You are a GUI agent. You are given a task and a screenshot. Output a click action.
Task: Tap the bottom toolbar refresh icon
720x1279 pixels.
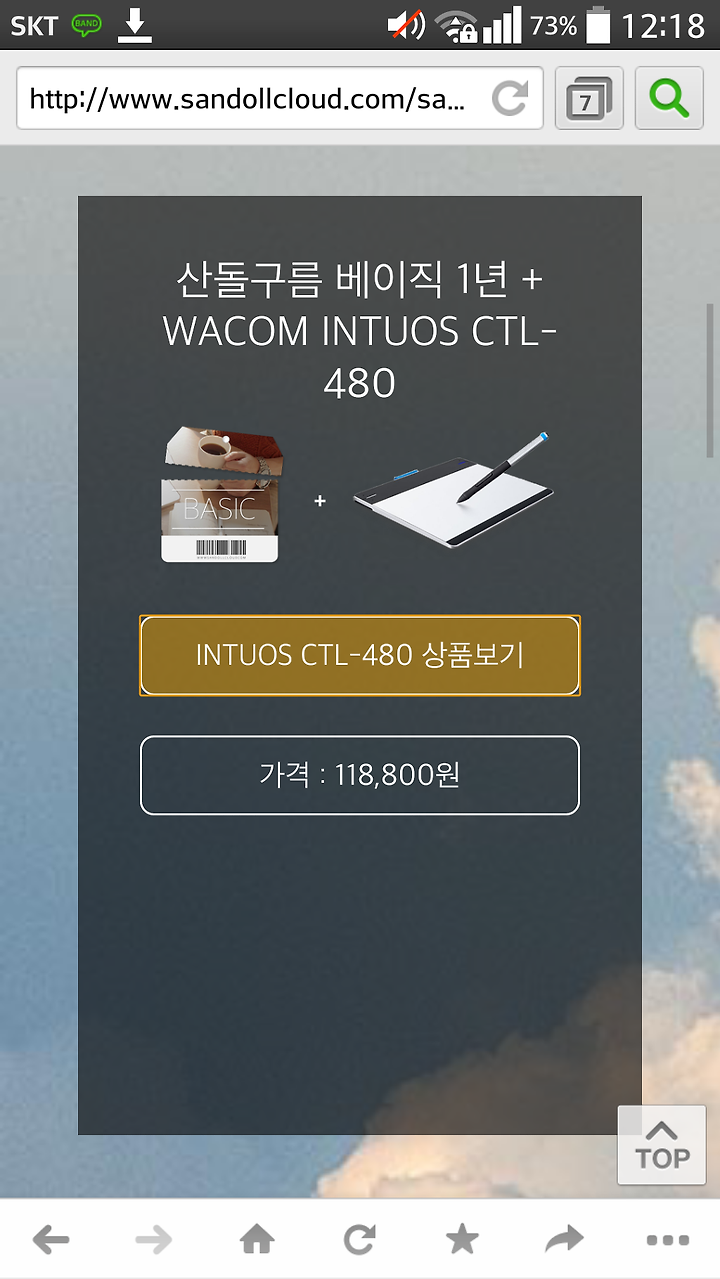(360, 1241)
